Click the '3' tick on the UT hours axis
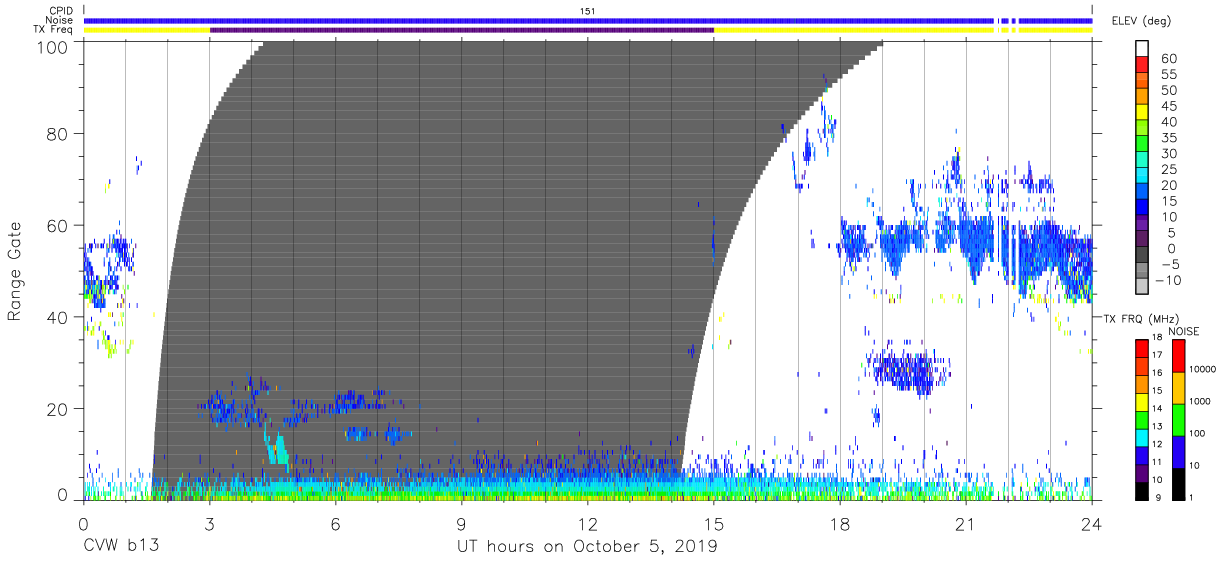Image resolution: width=1228 pixels, height=567 pixels. [x=209, y=523]
